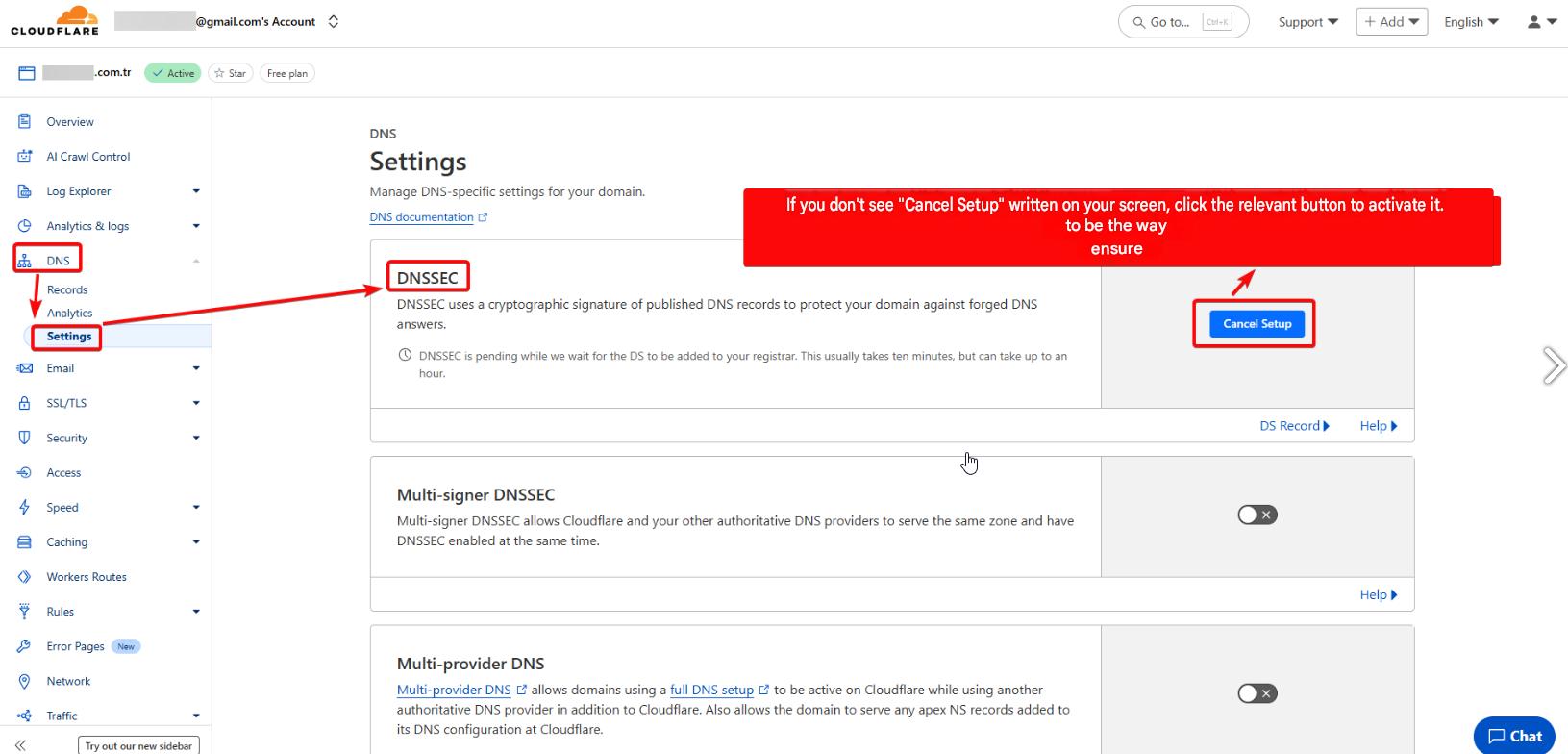The width and height of the screenshot is (1568, 754).
Task: Open the English language dropdown
Action: point(1471,22)
